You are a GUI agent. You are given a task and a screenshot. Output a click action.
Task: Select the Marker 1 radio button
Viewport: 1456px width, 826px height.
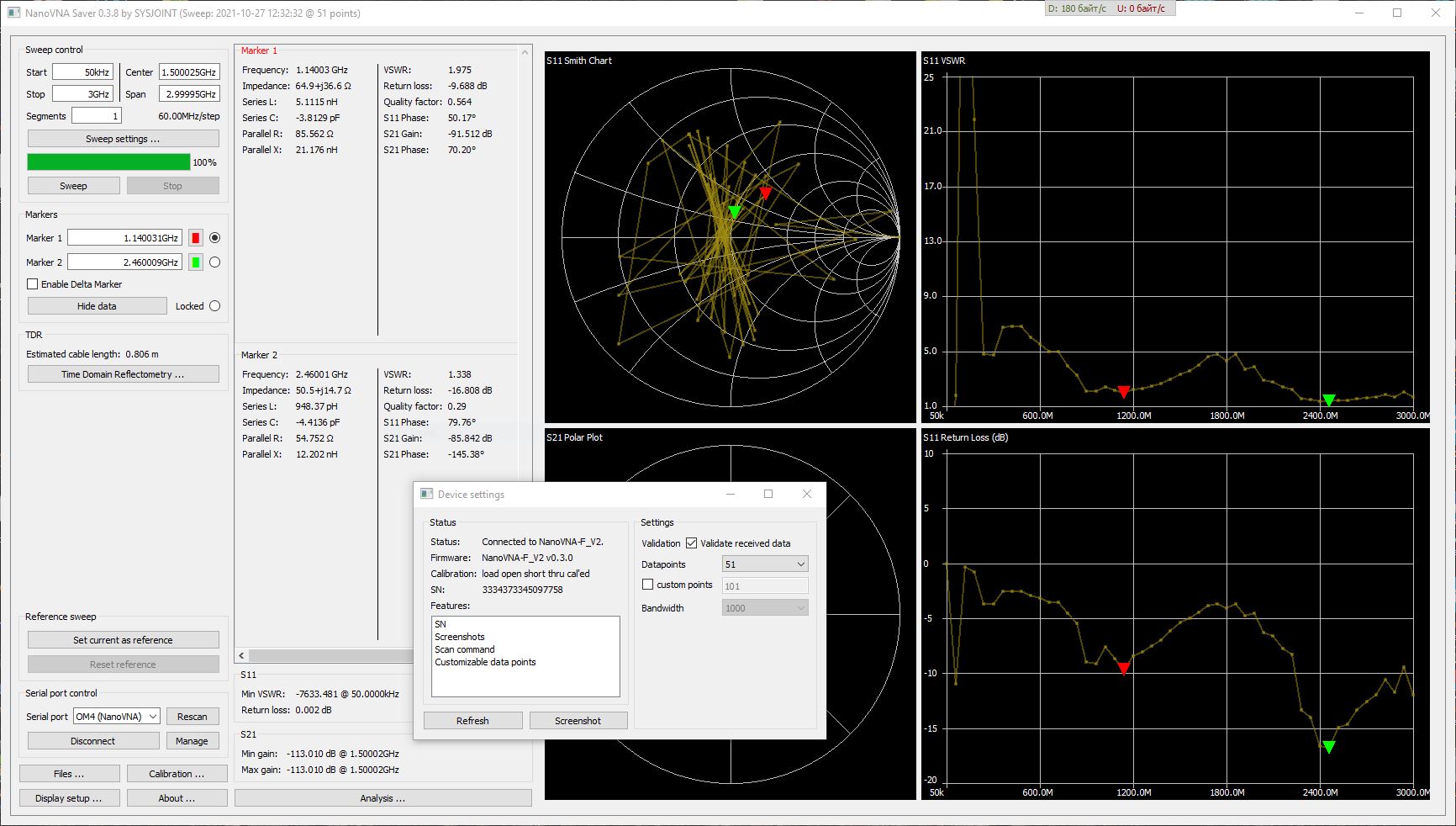pyautogui.click(x=214, y=238)
